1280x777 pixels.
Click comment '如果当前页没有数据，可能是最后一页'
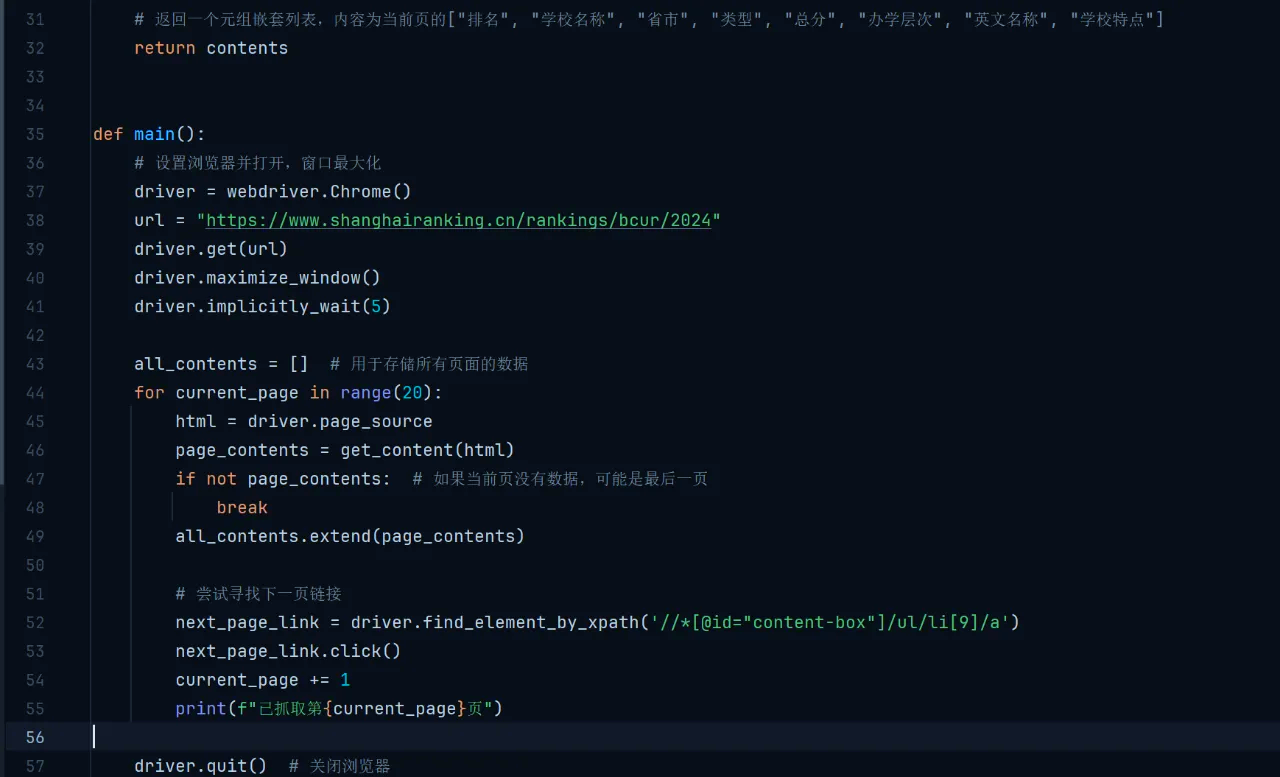point(560,479)
